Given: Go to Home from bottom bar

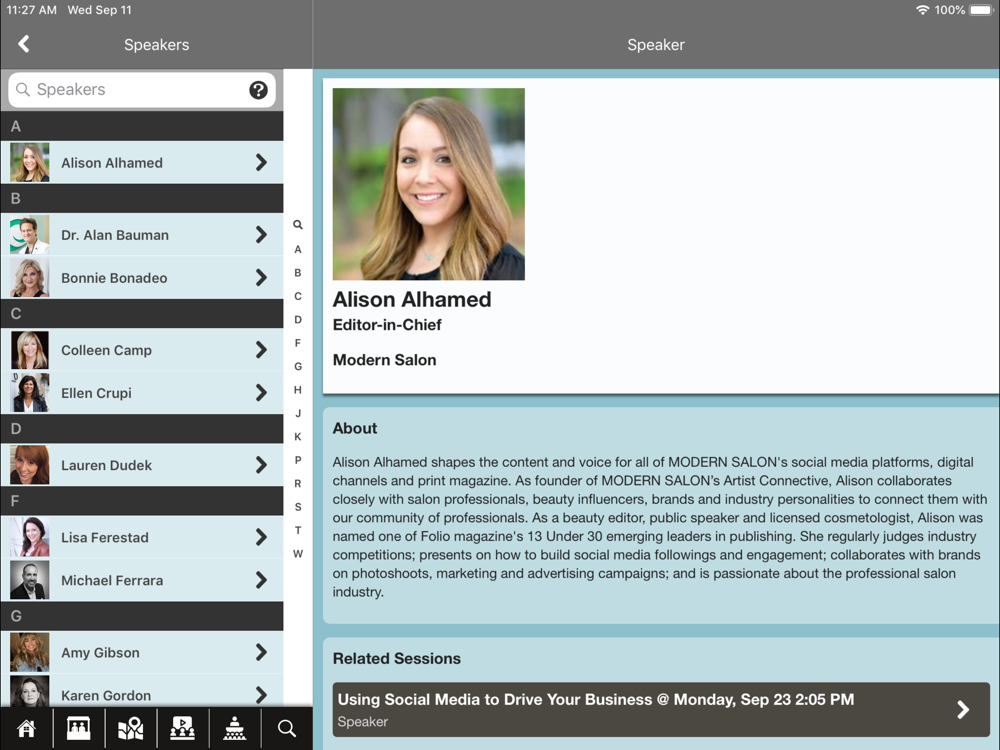Looking at the screenshot, I should click(x=26, y=728).
